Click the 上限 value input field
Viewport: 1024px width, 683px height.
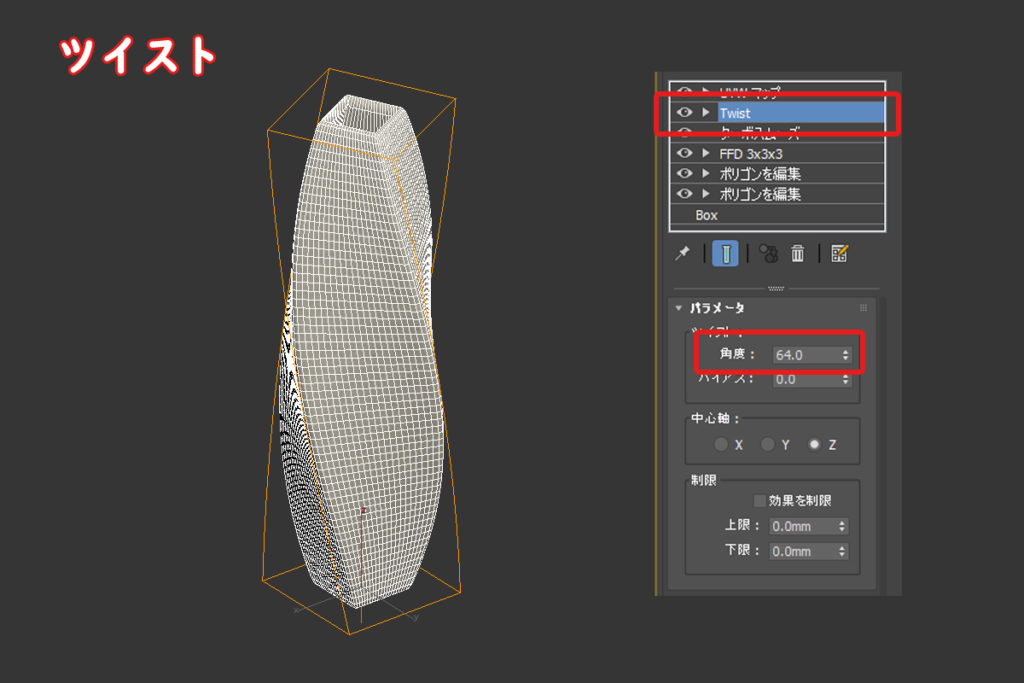pyautogui.click(x=802, y=526)
